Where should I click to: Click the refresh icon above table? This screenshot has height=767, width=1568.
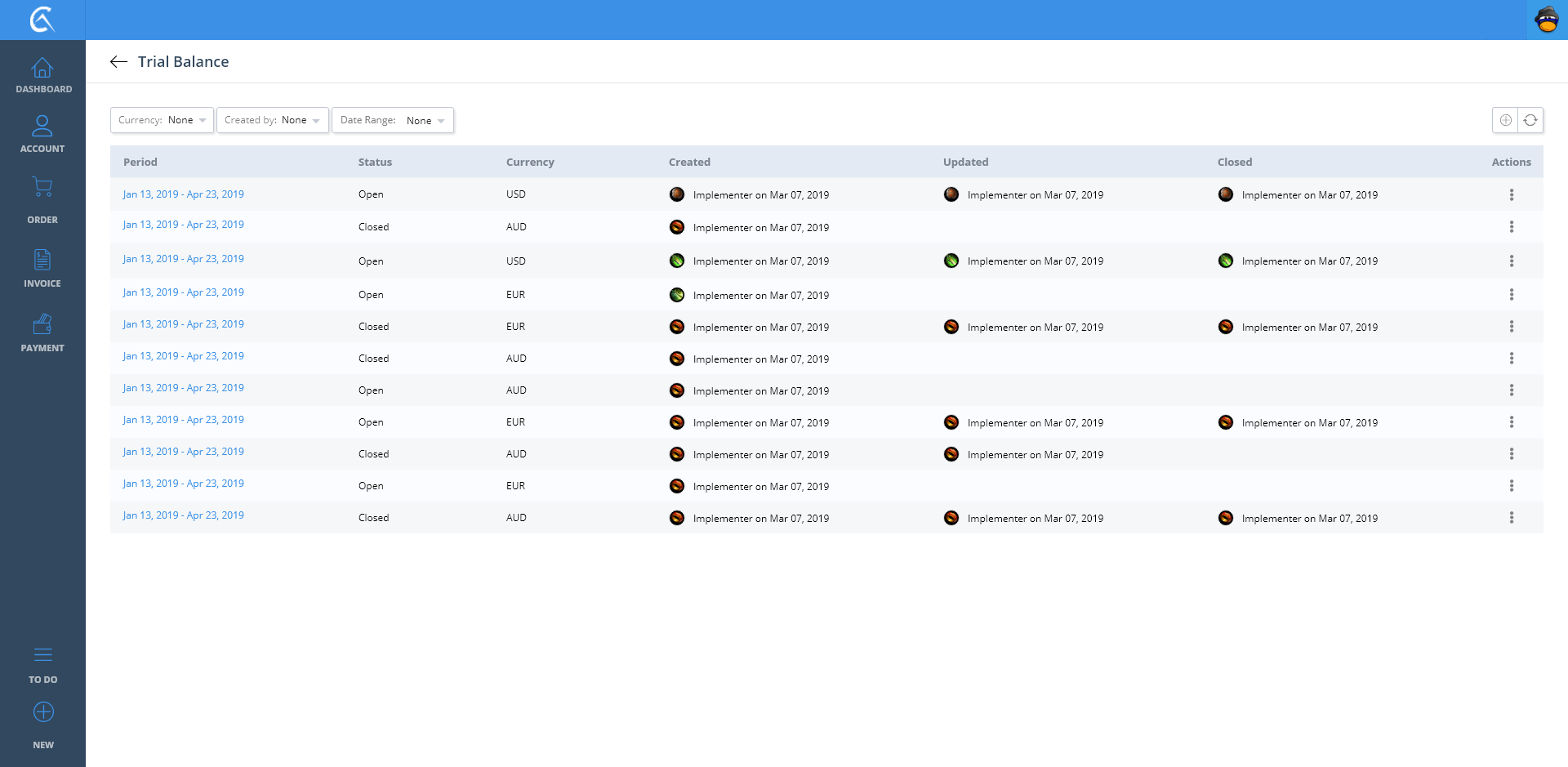1530,120
